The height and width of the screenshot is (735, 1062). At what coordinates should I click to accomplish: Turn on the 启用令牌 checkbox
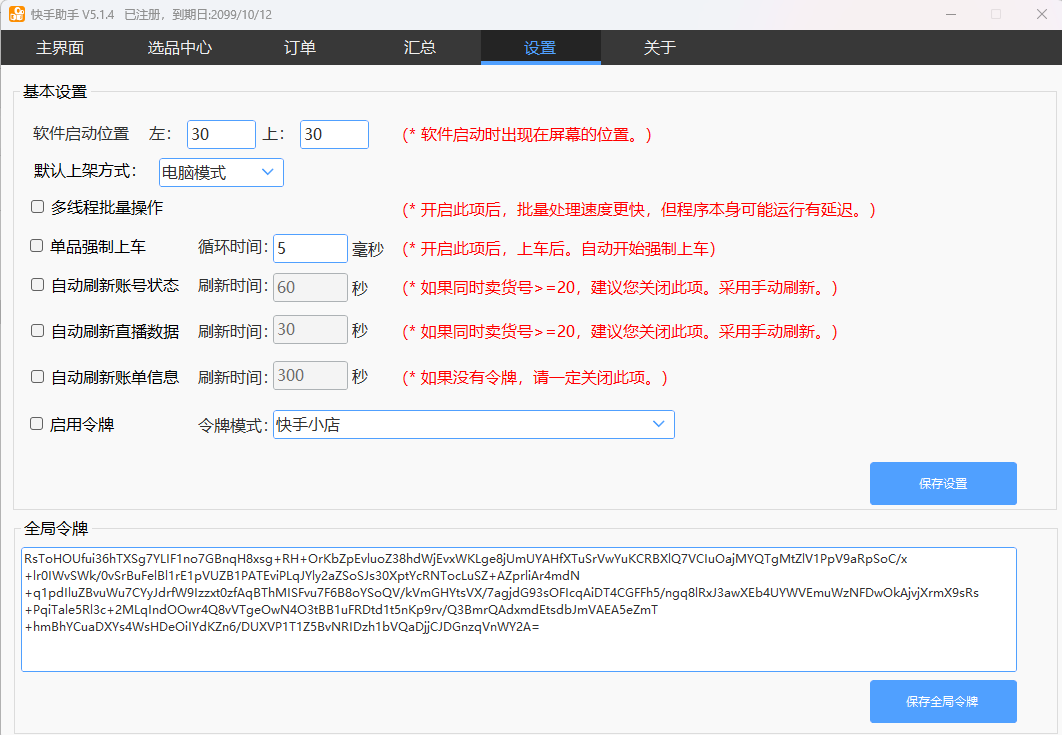click(x=37, y=424)
